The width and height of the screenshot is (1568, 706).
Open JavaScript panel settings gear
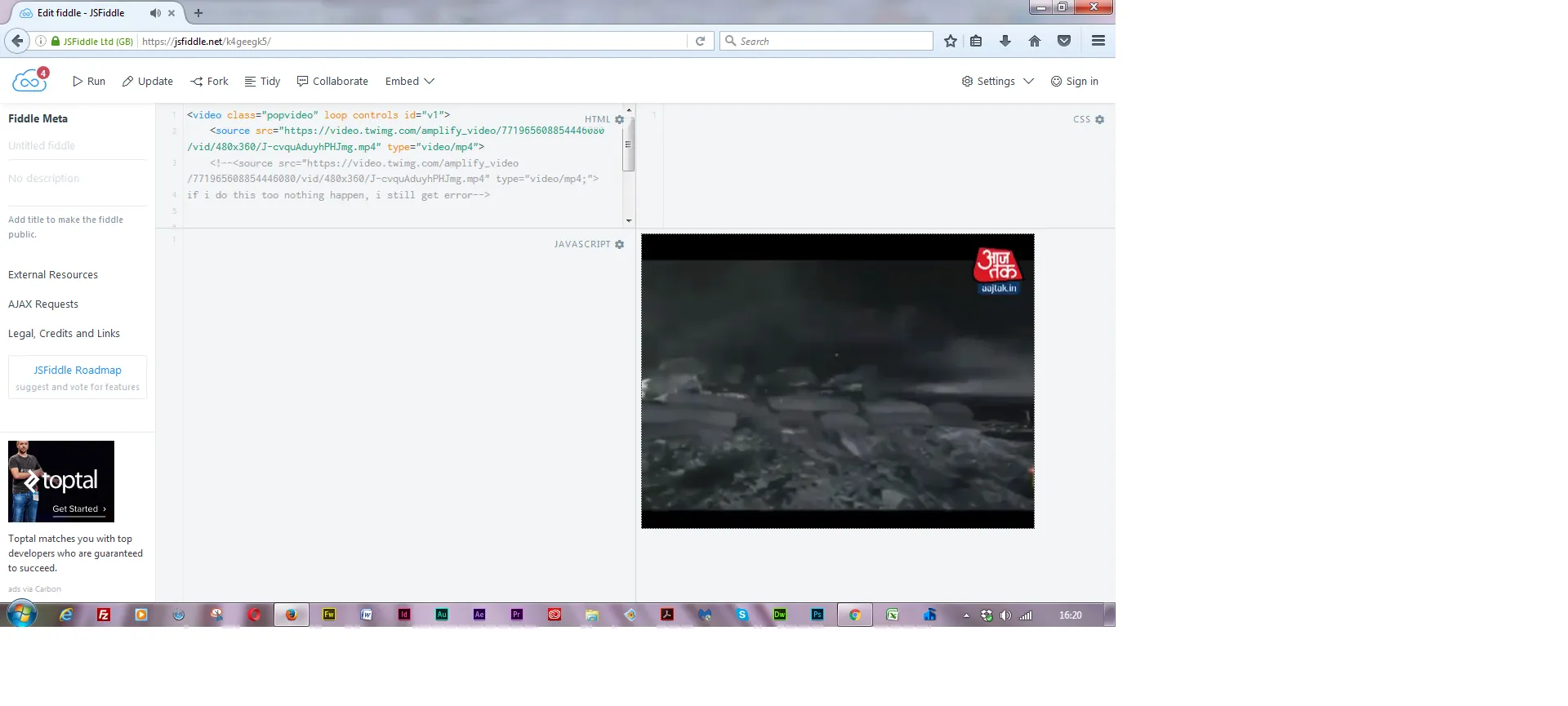tap(619, 245)
